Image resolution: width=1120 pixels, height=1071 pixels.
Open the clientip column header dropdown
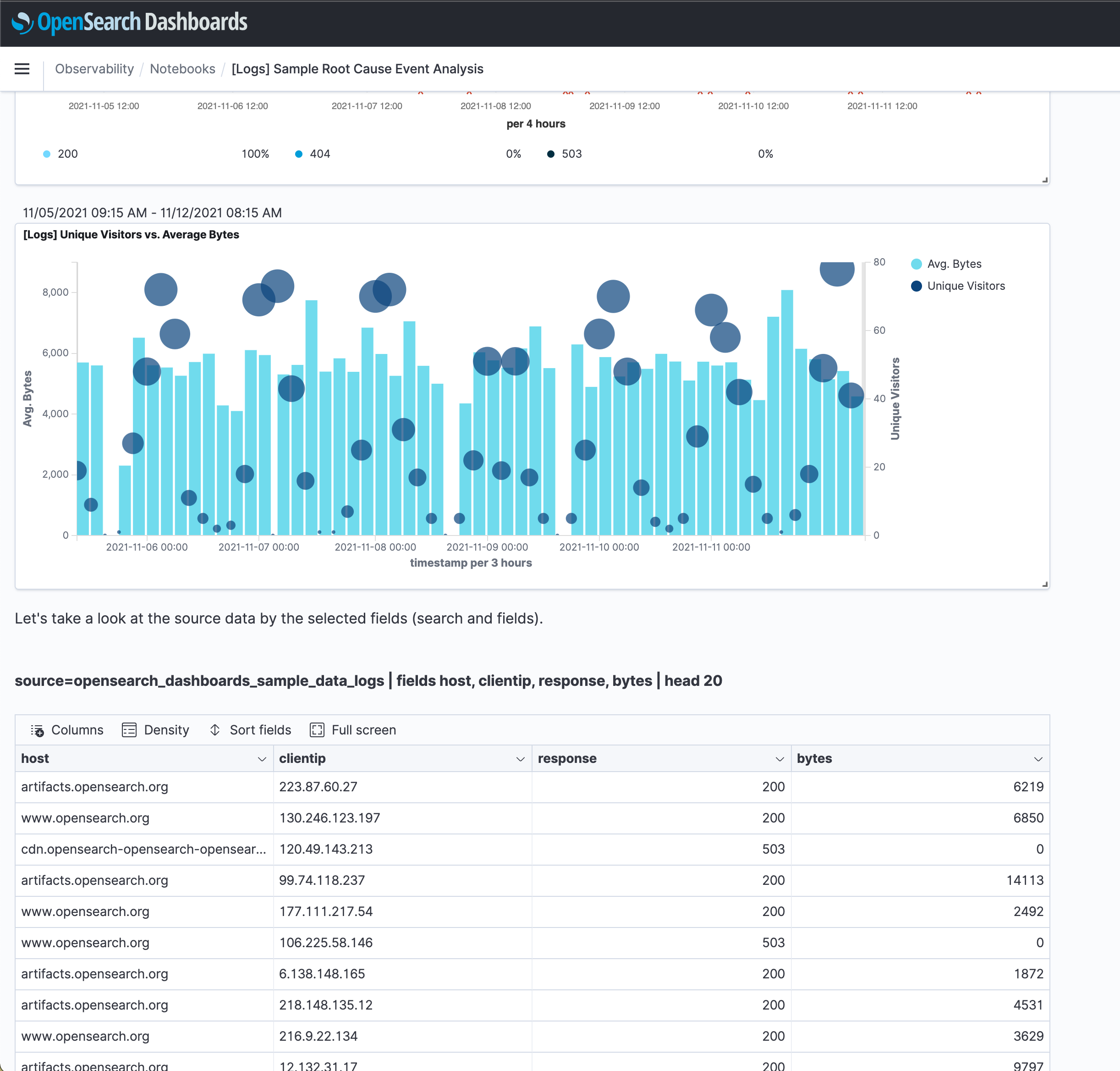point(520,759)
